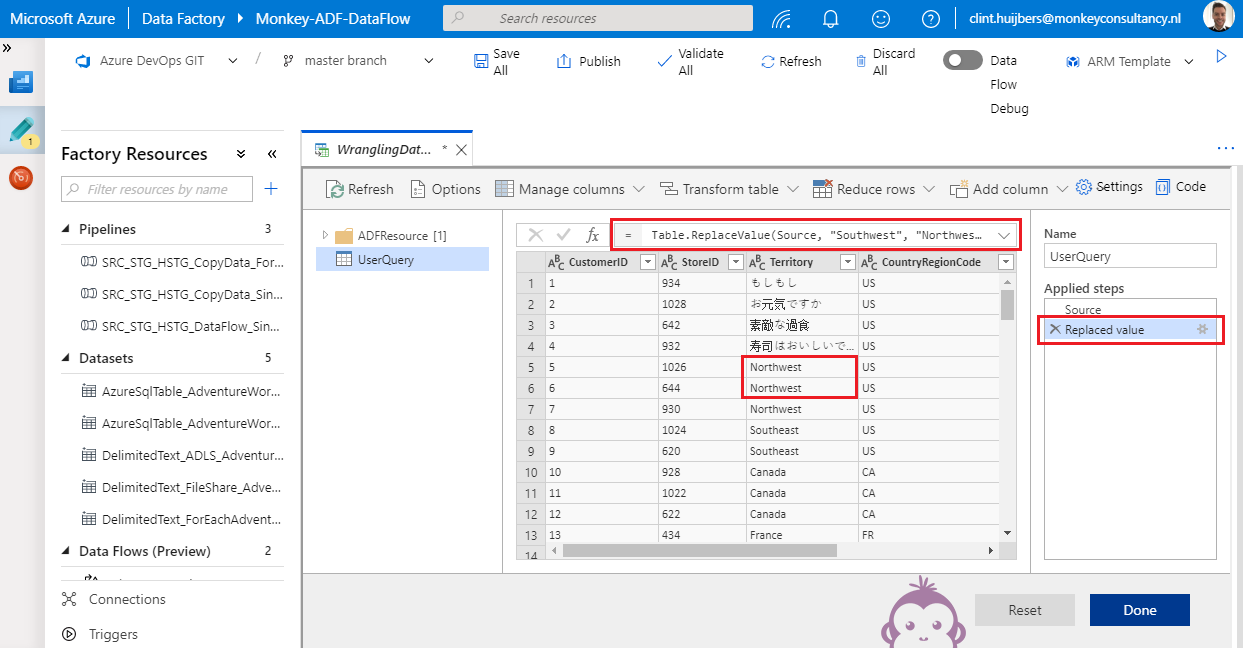Click the query Name input field
This screenshot has width=1243, height=648.
pos(1130,256)
